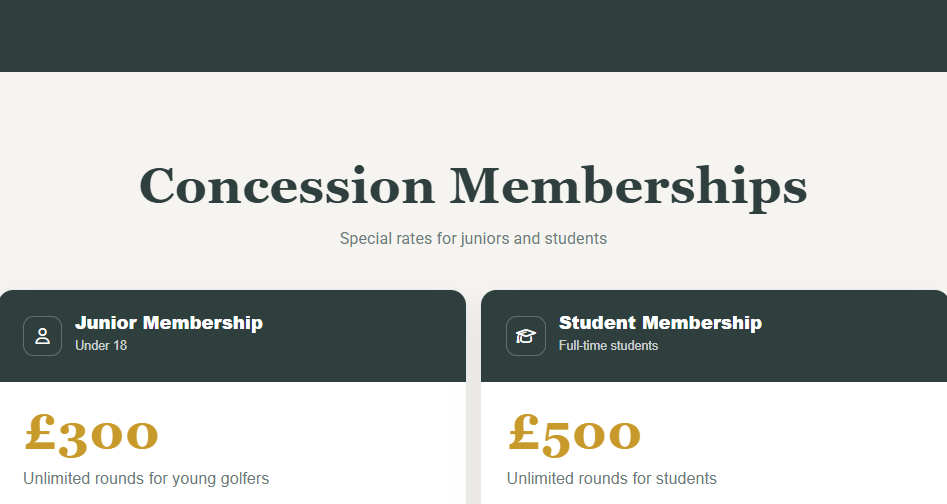Click the Junior Membership person icon
The image size is (947, 504).
click(x=43, y=336)
